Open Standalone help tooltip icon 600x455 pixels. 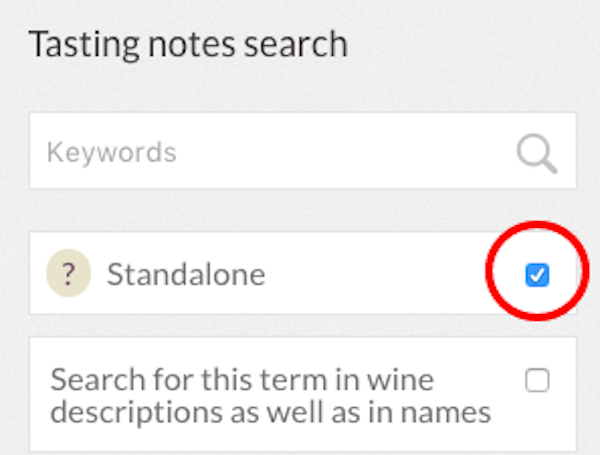[69, 274]
